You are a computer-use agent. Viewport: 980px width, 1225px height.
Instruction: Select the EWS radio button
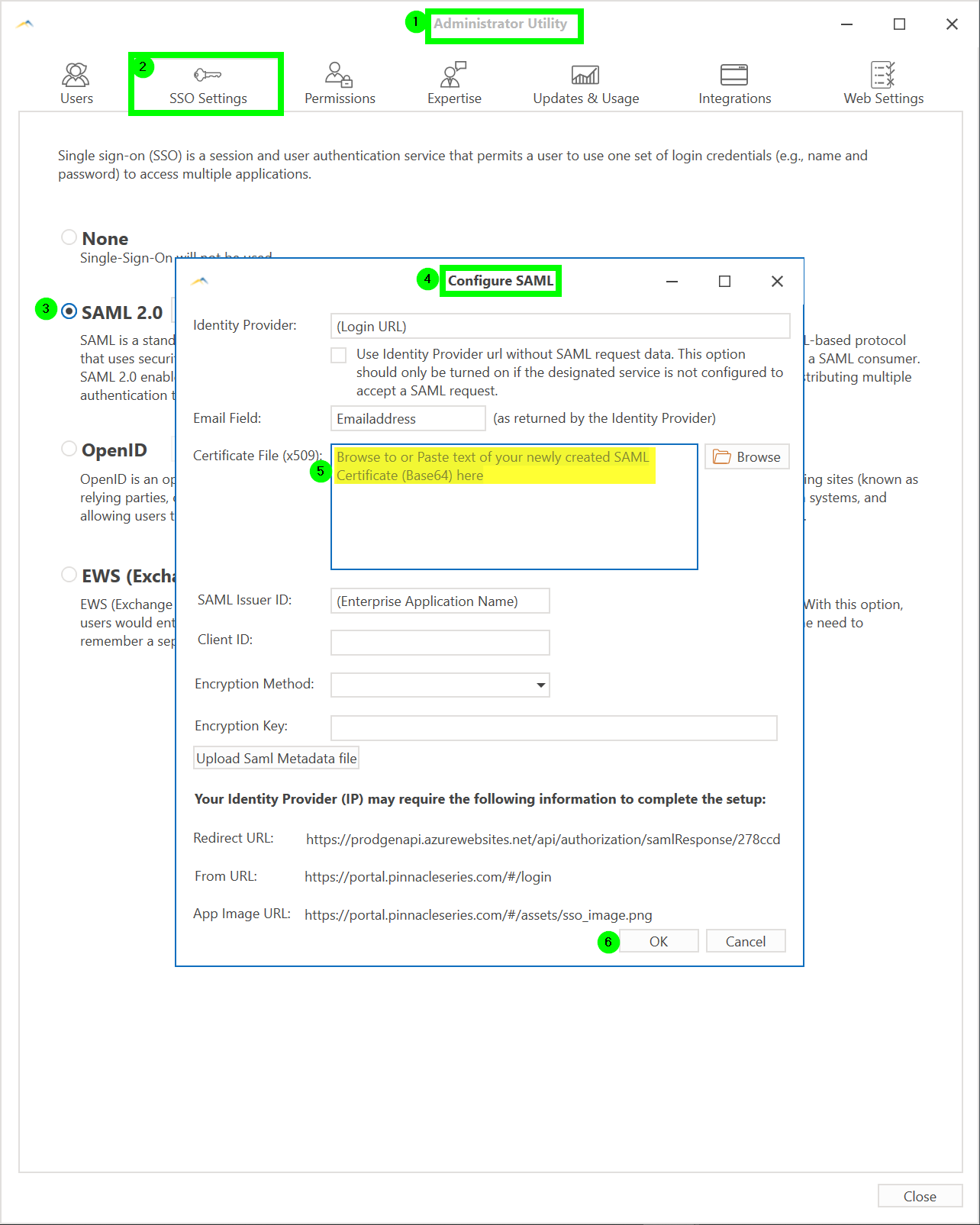(x=69, y=575)
